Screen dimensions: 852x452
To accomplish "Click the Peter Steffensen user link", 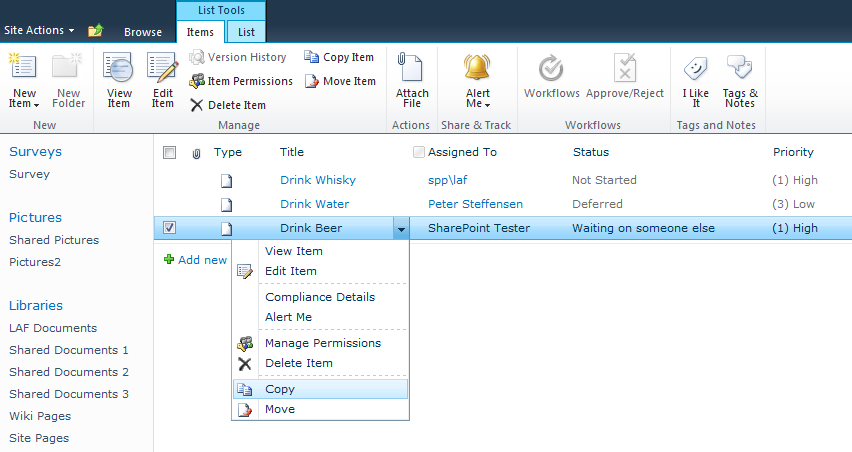I will 475,204.
